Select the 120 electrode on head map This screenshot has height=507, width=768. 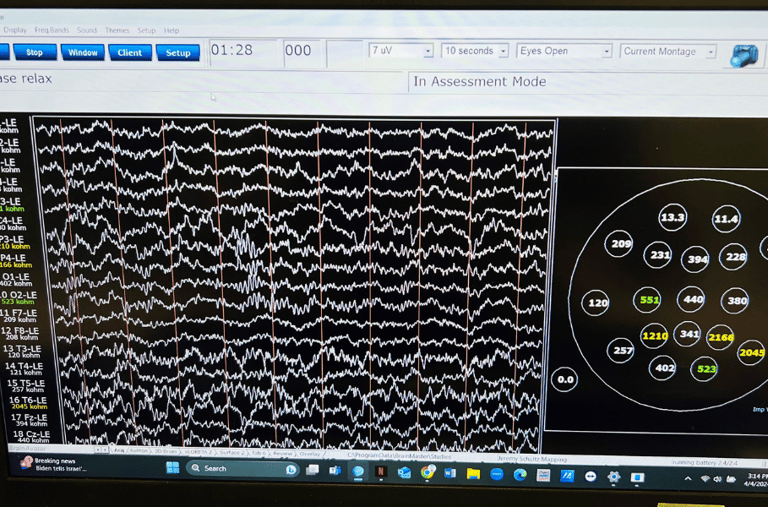tap(596, 303)
